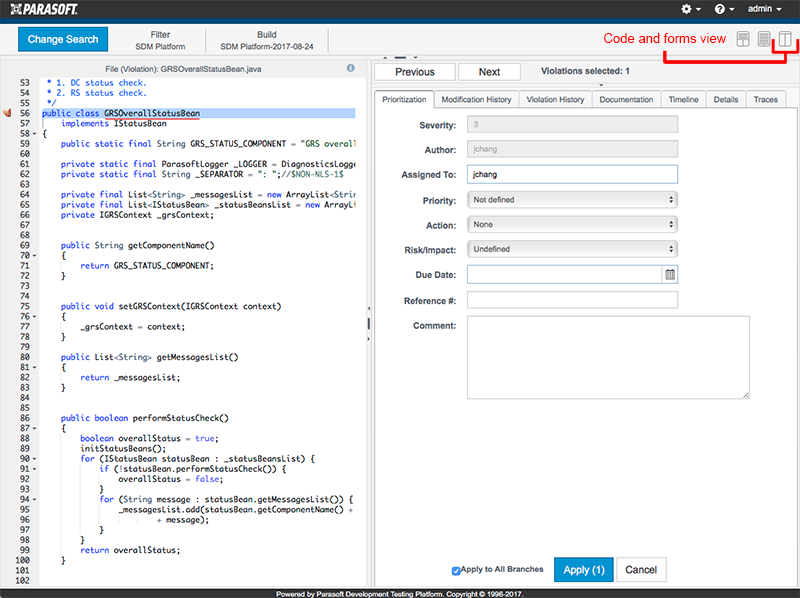Click the Filter SDM Platform selector
This screenshot has height=598, width=800.
coord(160,40)
